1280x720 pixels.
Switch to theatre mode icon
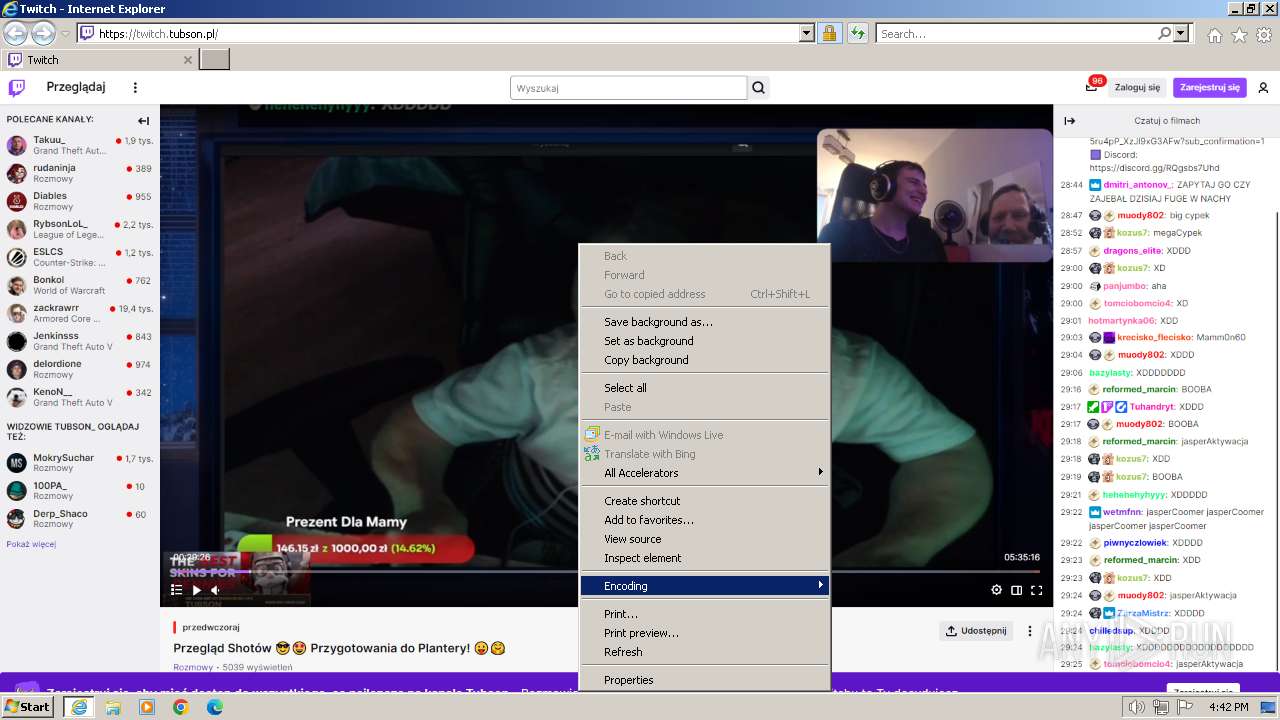tap(1017, 590)
